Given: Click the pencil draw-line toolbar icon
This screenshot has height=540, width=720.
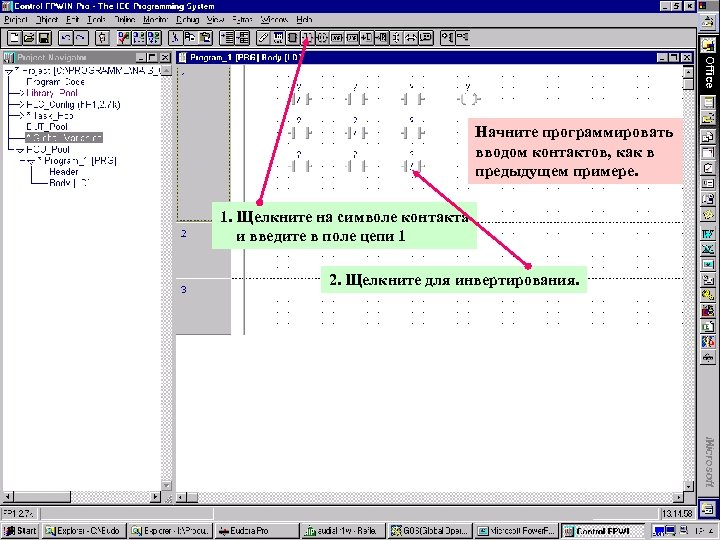Looking at the screenshot, I should [263, 38].
